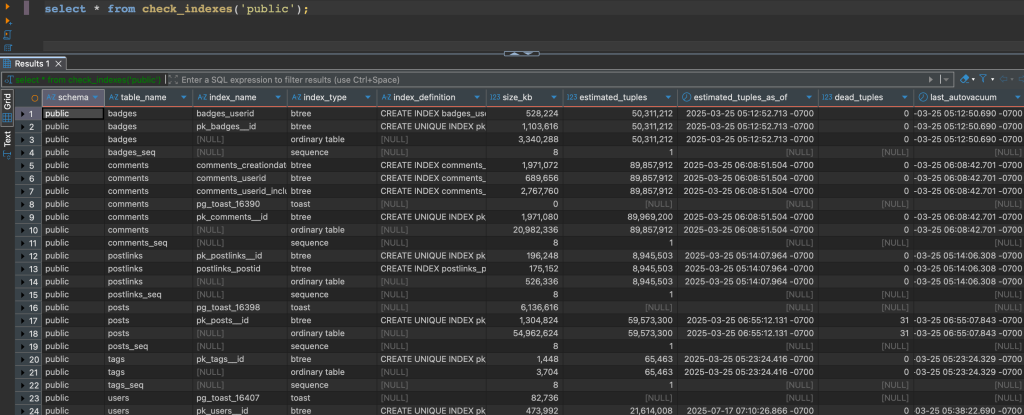Open the estimated_tuples column filter dropdown

tap(669, 97)
